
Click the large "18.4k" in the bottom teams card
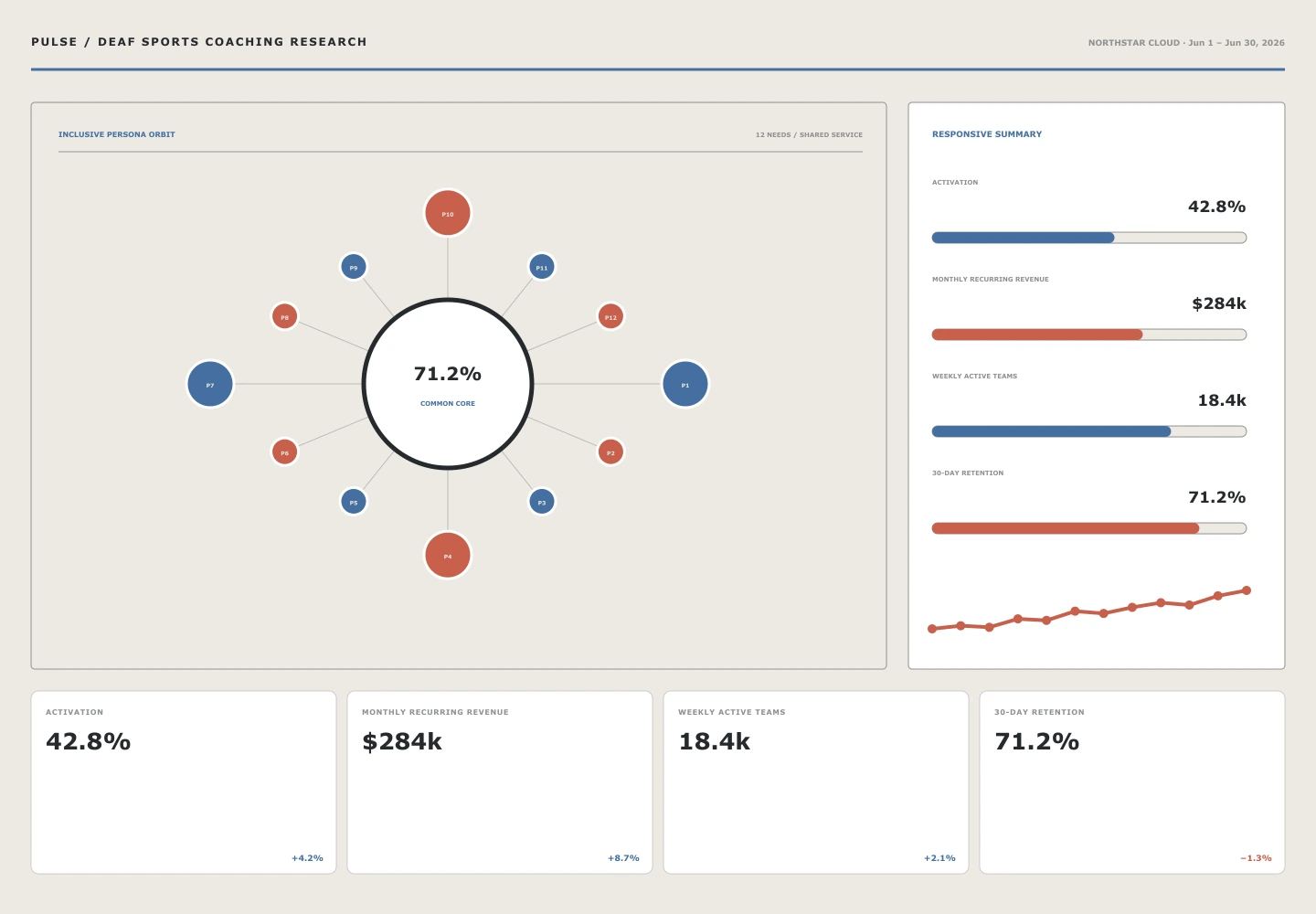pos(715,741)
